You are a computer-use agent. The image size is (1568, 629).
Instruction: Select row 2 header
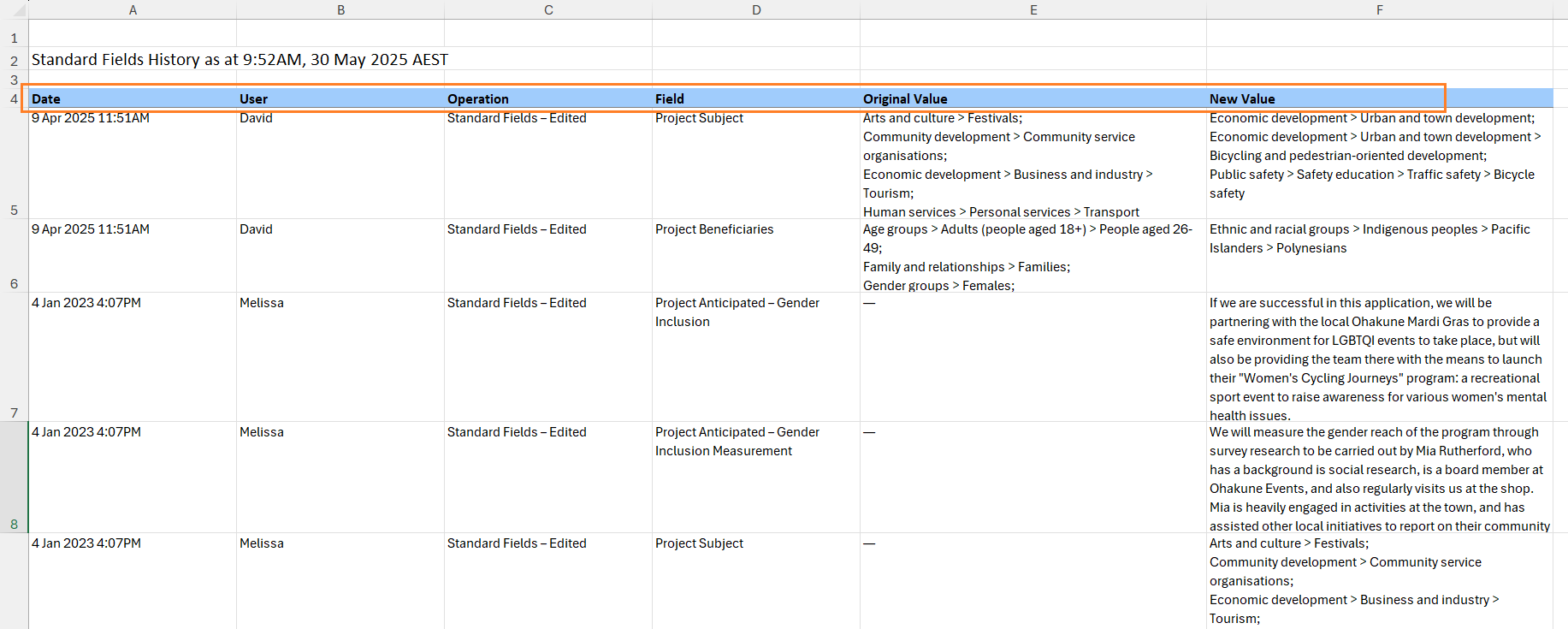coord(14,61)
